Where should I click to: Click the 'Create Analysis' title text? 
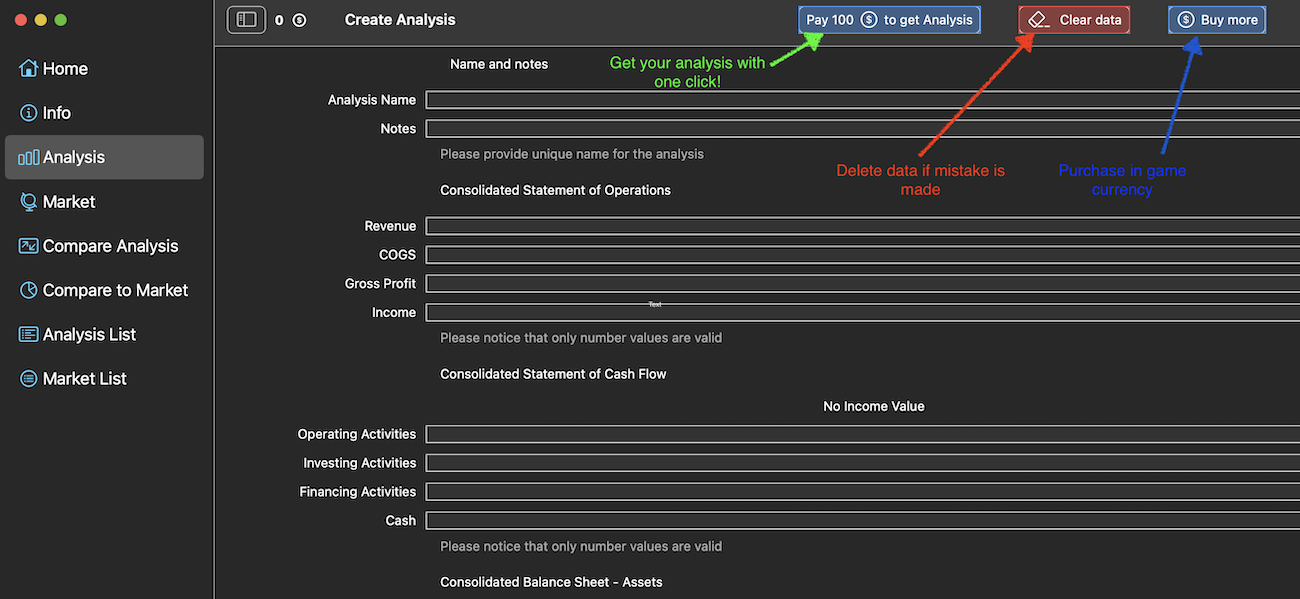400,20
